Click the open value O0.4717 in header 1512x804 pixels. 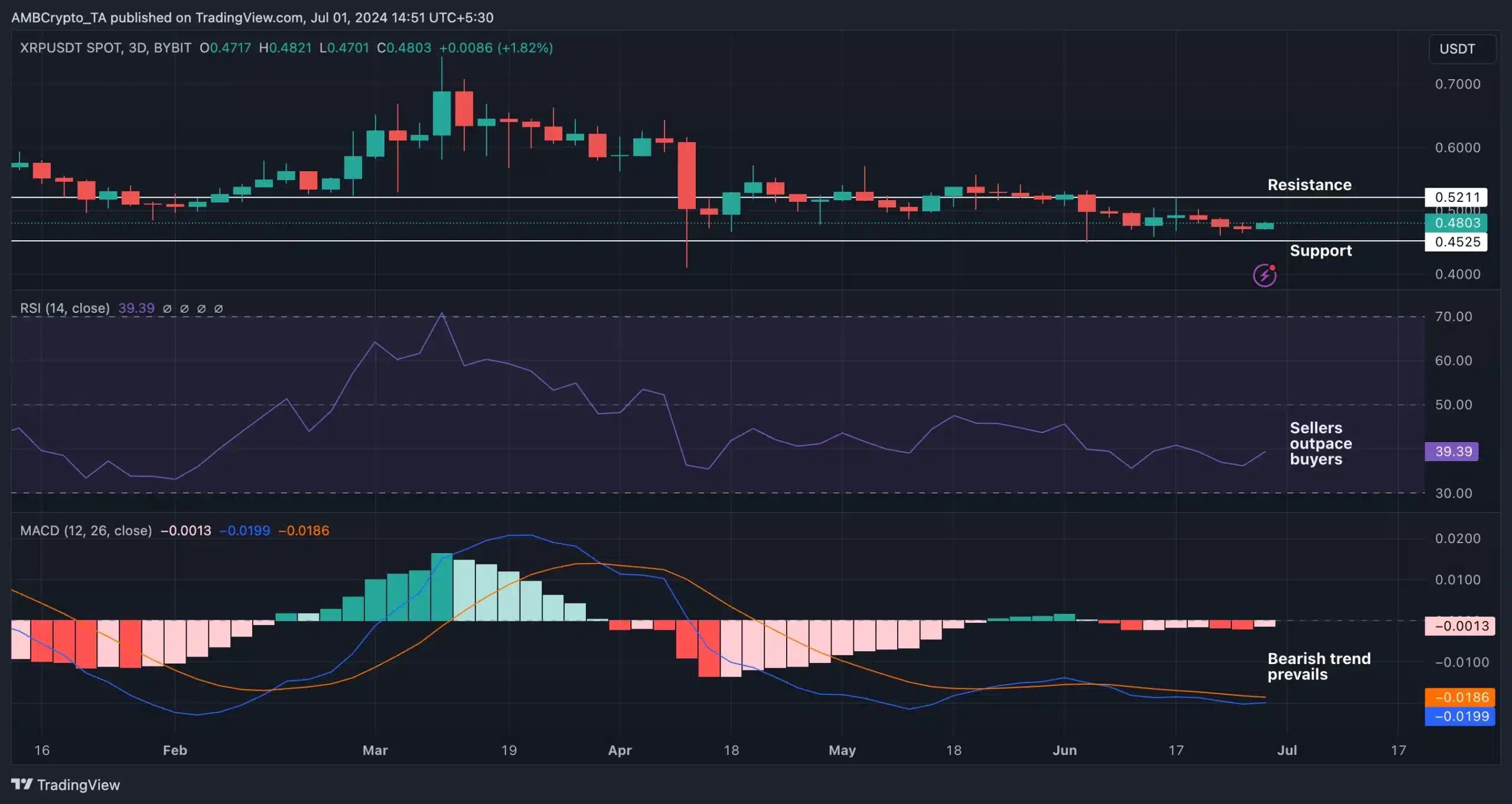coord(225,48)
